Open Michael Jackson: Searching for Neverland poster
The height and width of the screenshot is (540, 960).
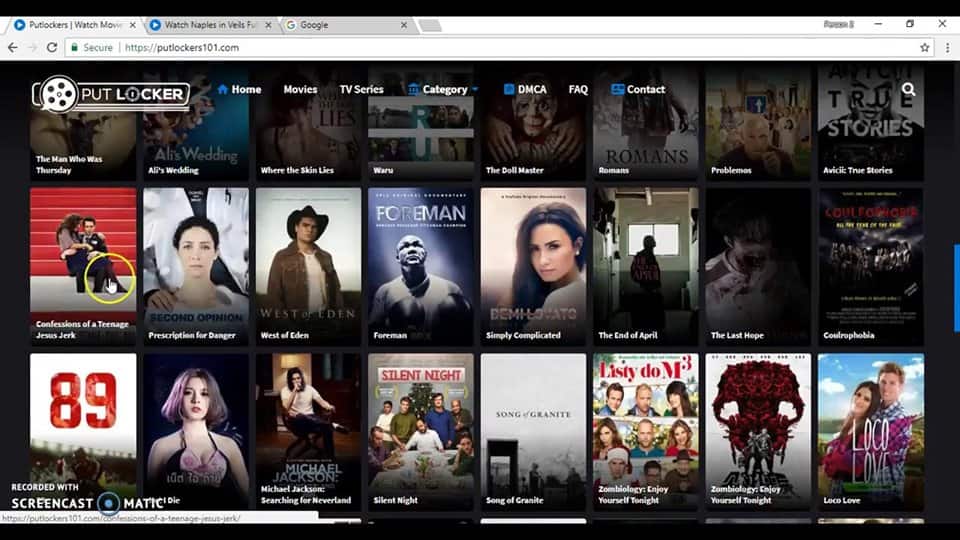tap(309, 432)
